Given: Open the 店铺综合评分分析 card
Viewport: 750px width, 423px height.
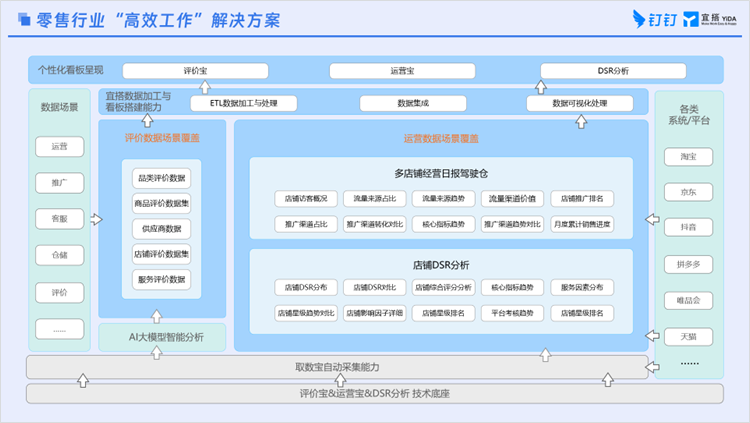Looking at the screenshot, I should click(443, 288).
